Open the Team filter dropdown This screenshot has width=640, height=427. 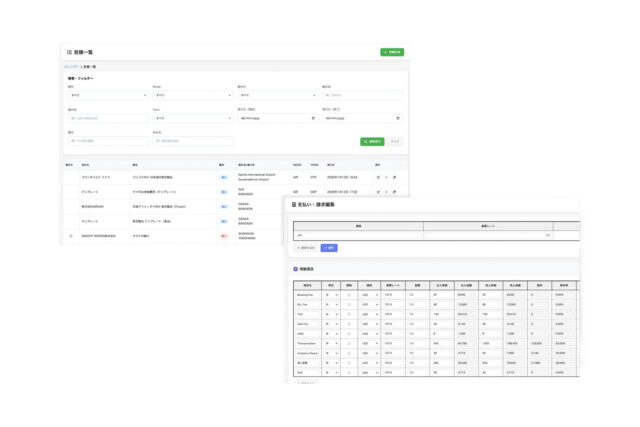(192, 118)
